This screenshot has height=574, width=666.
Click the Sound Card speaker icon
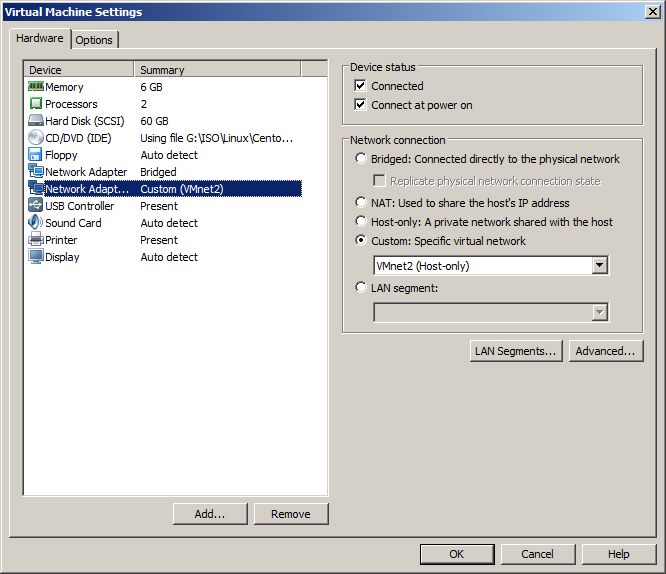pyautogui.click(x=36, y=223)
